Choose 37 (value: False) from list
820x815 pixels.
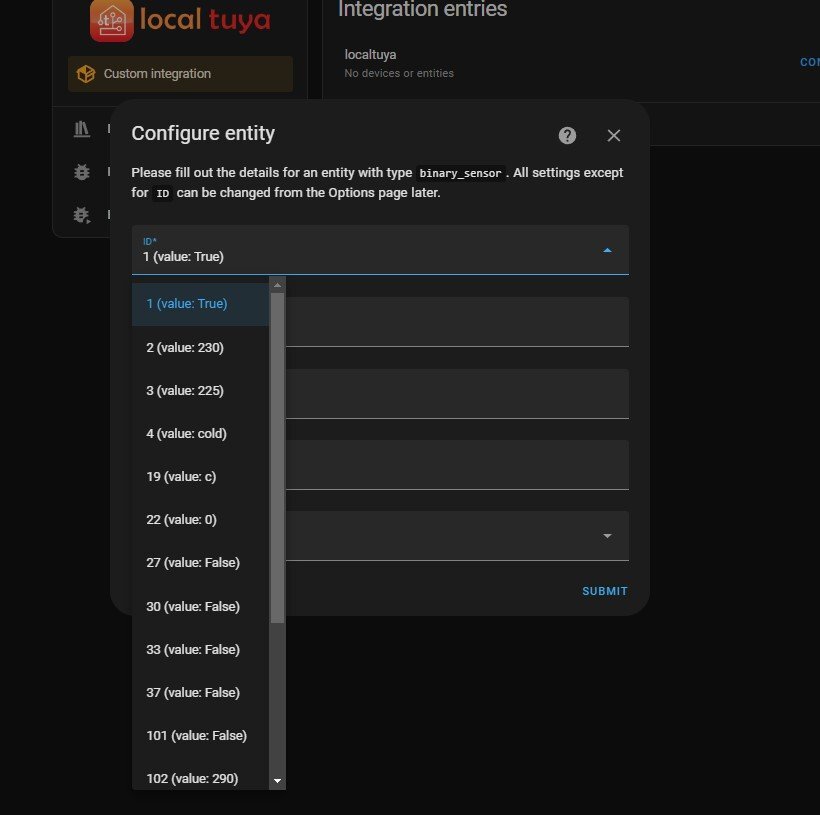coord(200,693)
